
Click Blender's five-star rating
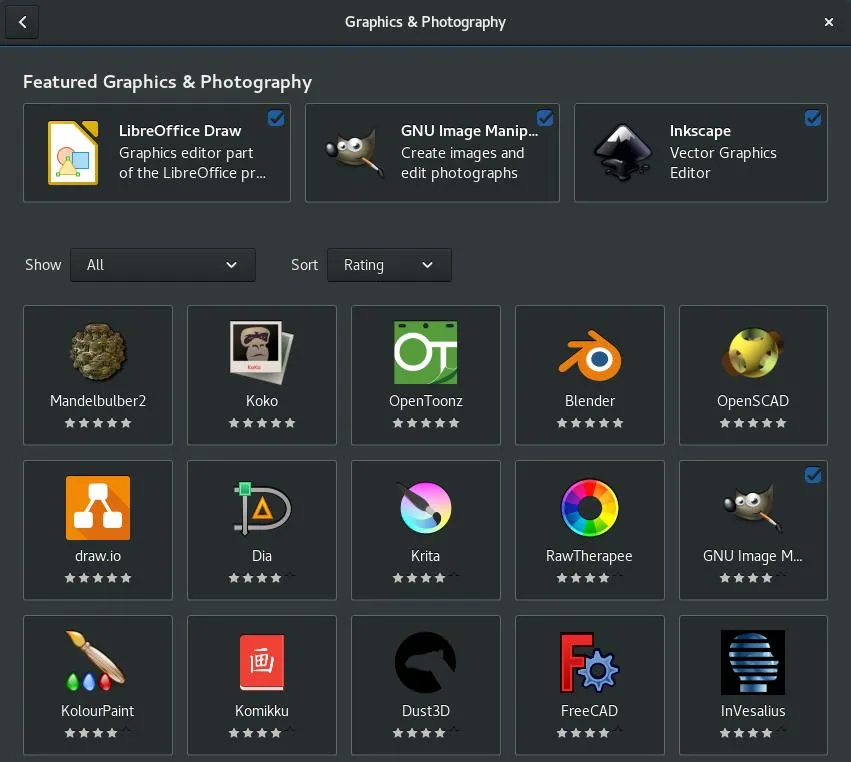pos(589,423)
